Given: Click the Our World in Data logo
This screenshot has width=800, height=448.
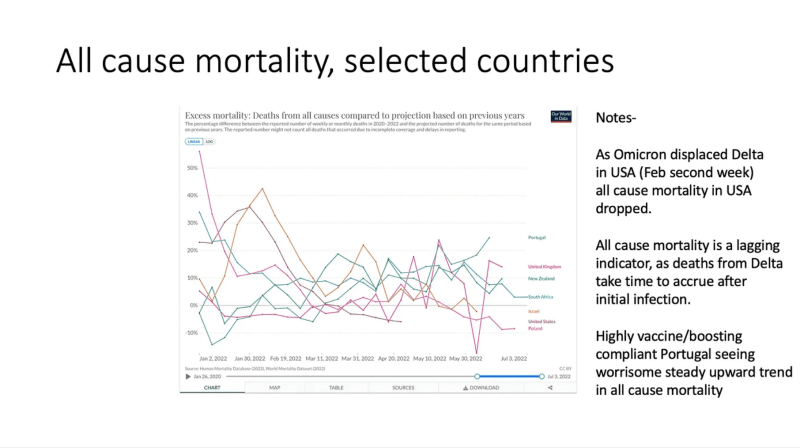Looking at the screenshot, I should click(x=561, y=116).
